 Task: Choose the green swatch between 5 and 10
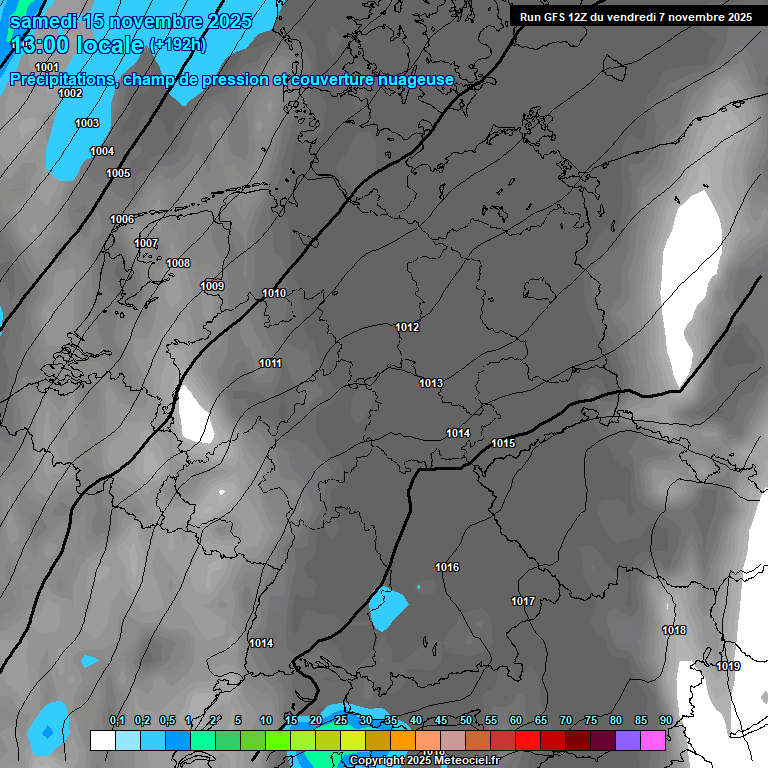pos(253,740)
